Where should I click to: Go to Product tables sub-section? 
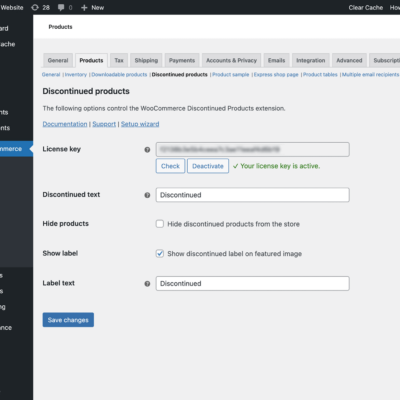point(320,75)
